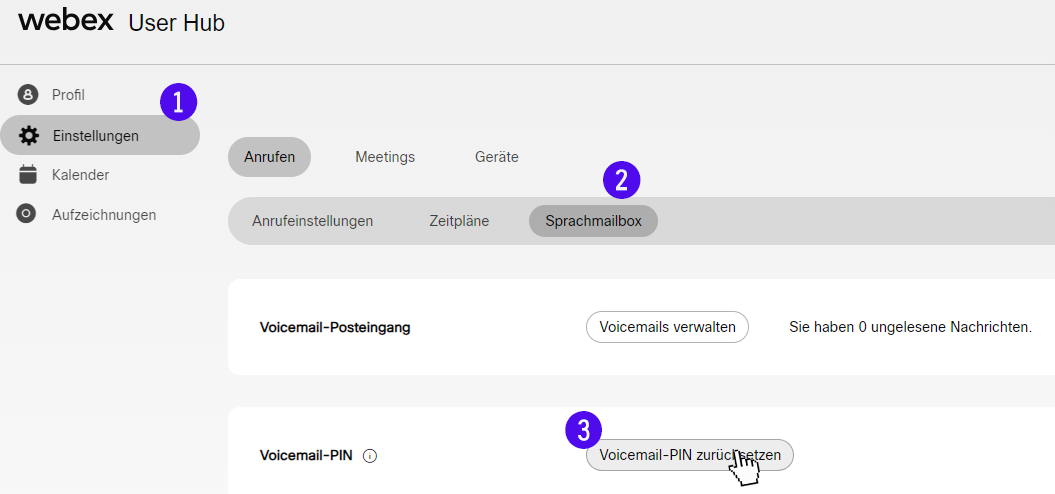Switch to the Anrufen tab
Screen dimensions: 1055x494
click(x=269, y=157)
